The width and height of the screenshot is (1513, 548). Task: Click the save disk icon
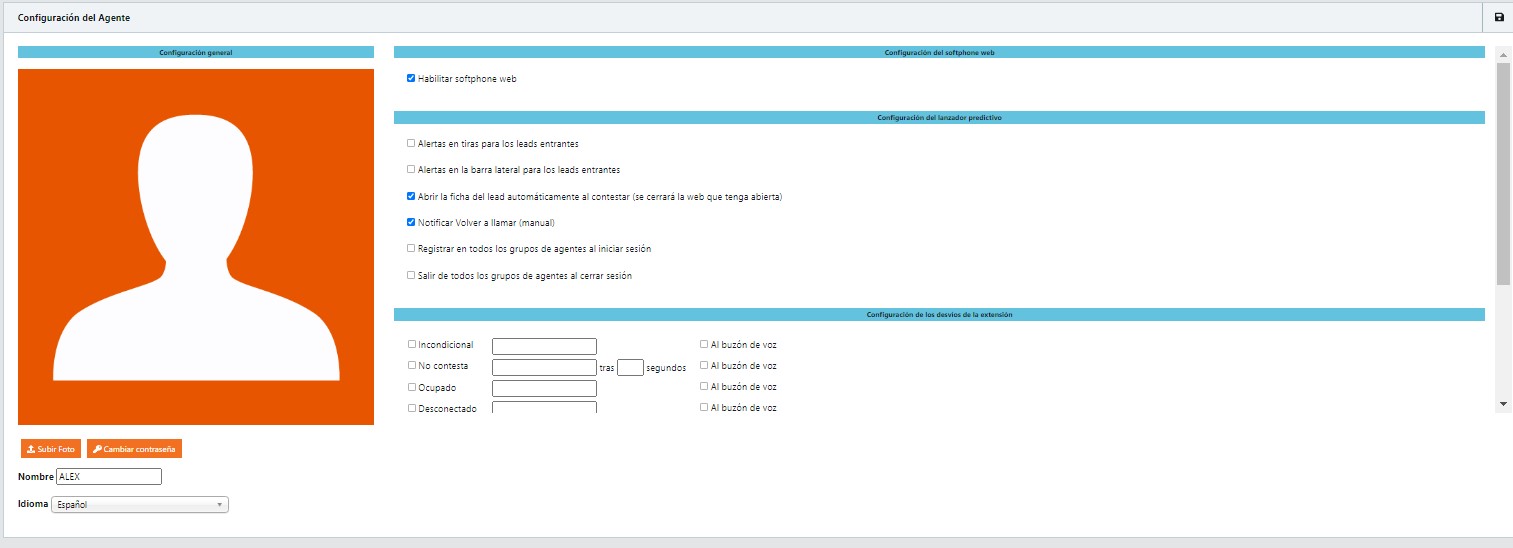coord(1498,18)
